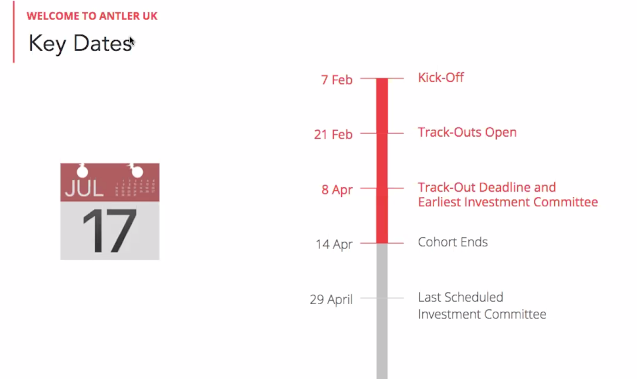Screen dimensions: 637x379
Task: Select the 14 Apr date label
Action: pos(334,245)
